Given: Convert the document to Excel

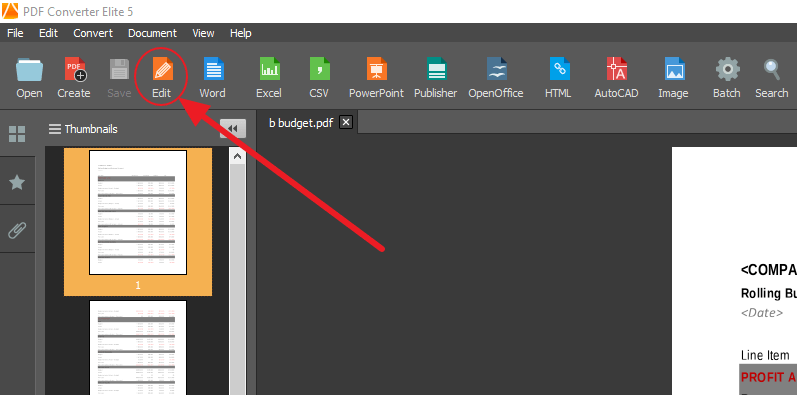Looking at the screenshot, I should tap(269, 70).
